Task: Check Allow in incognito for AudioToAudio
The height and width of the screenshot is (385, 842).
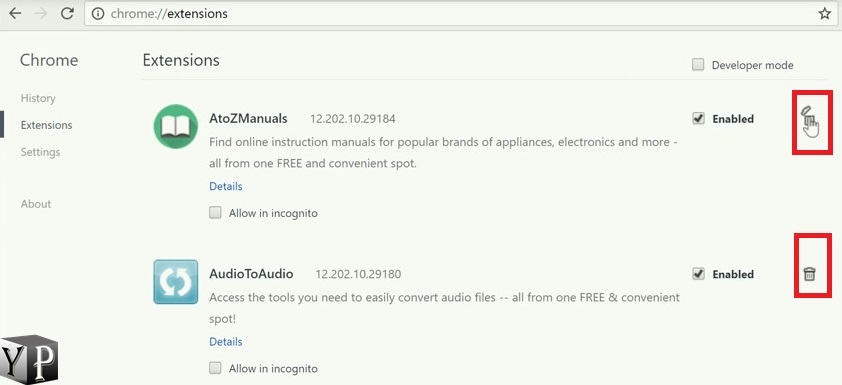Action: pyautogui.click(x=215, y=368)
